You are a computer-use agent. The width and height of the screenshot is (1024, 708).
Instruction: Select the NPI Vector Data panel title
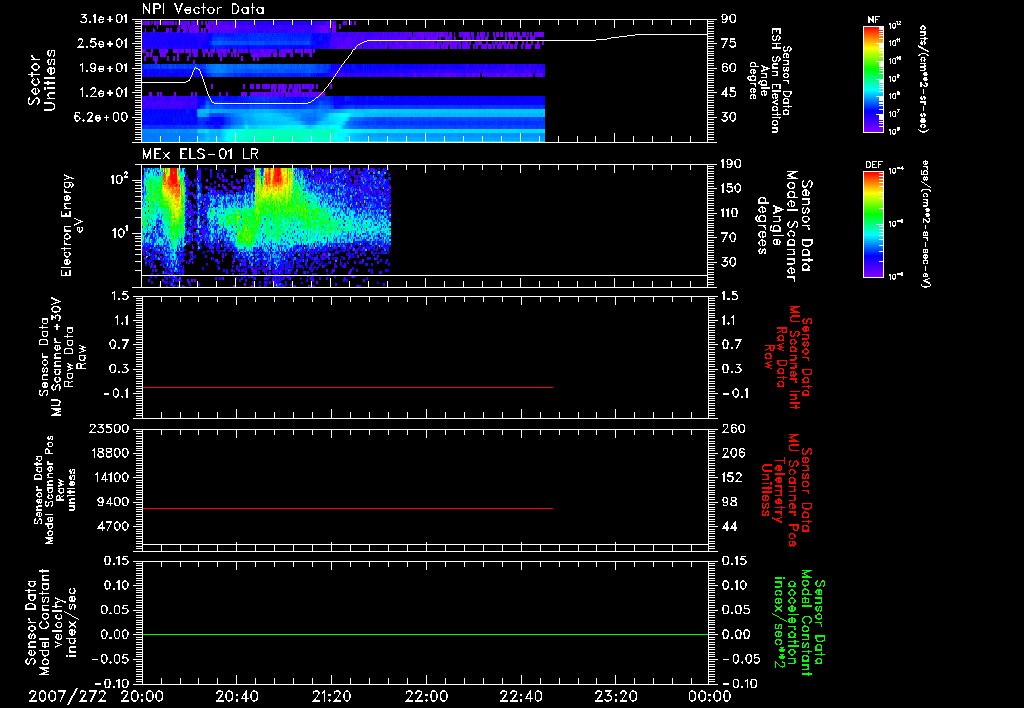click(204, 9)
